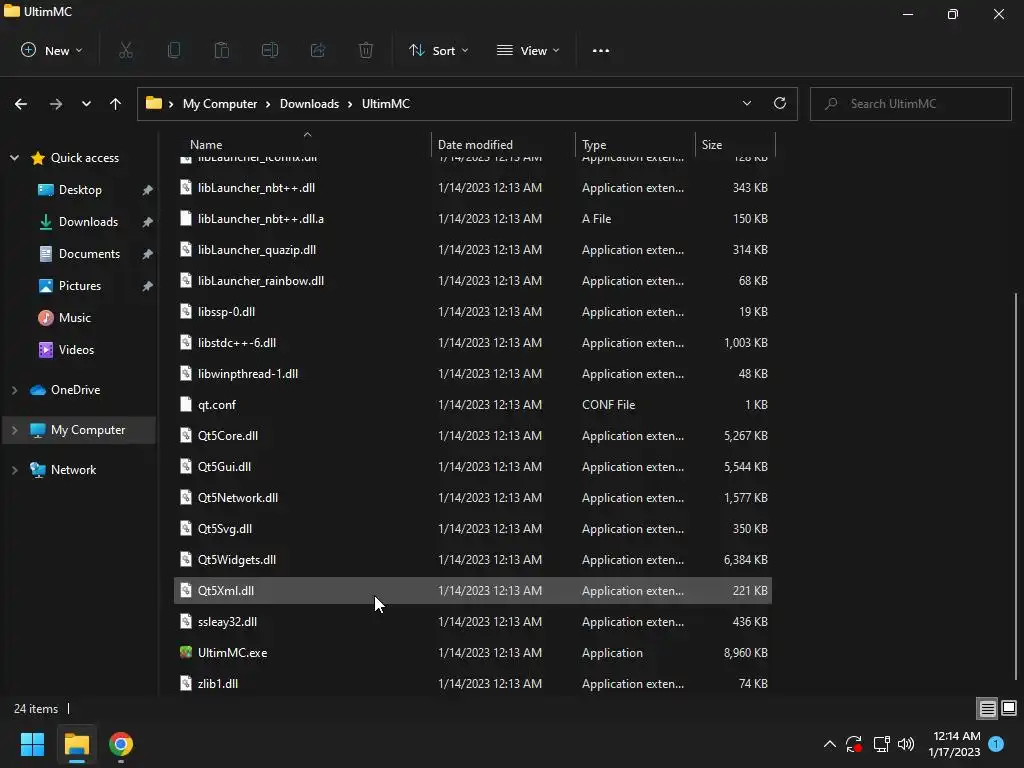Click the chevron after Downloads in address bar
The width and height of the screenshot is (1024, 768).
point(350,104)
